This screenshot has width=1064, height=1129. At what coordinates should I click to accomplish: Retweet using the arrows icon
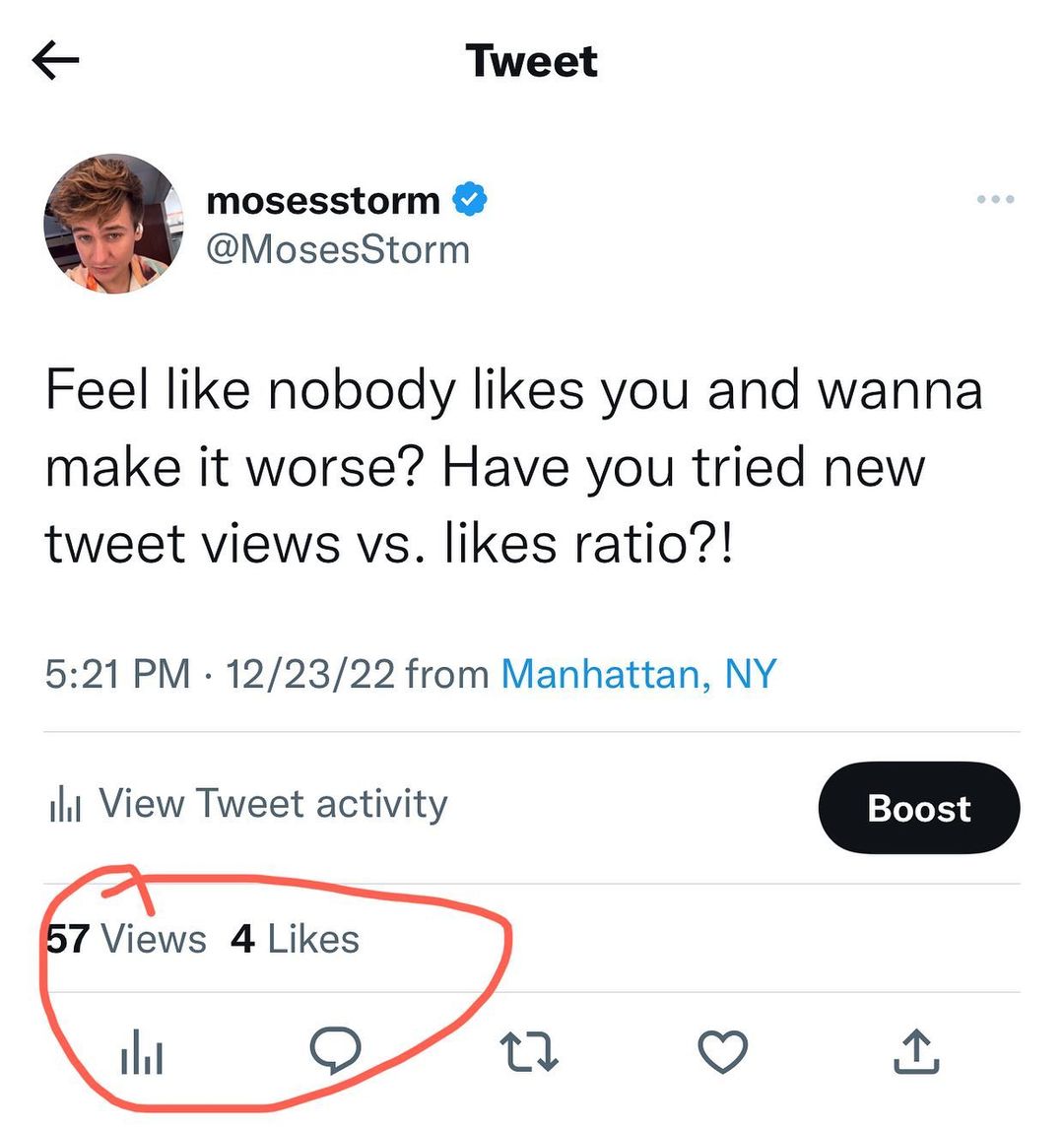pyautogui.click(x=530, y=1052)
